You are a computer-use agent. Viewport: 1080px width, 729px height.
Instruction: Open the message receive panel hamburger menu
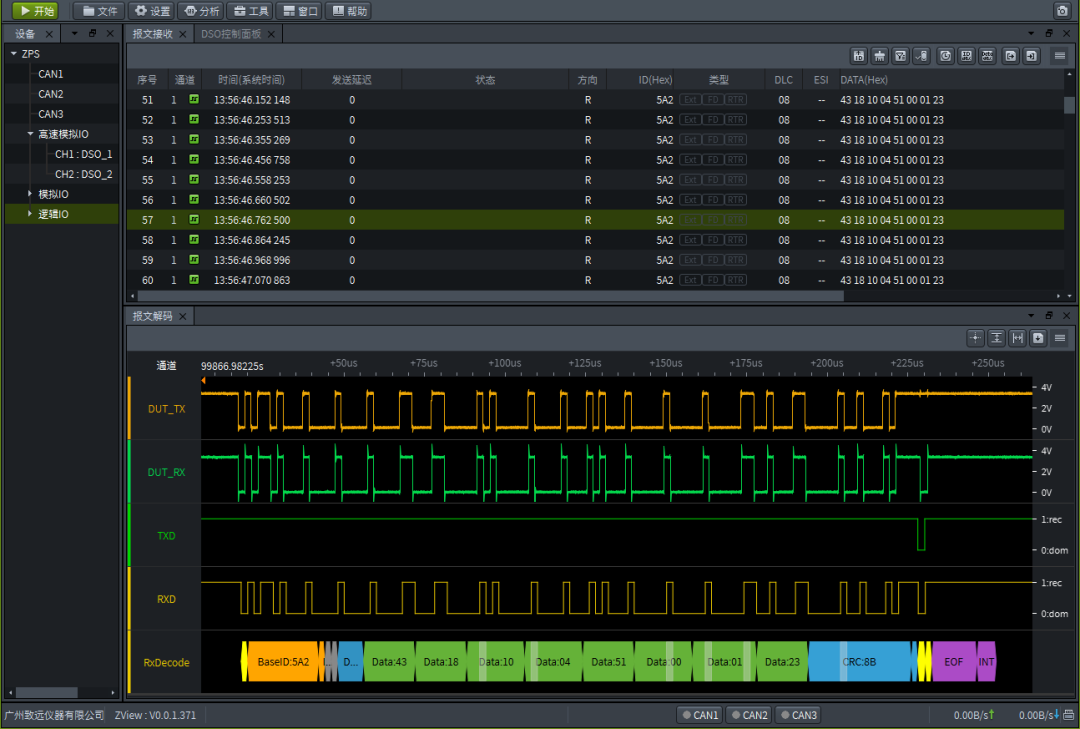1059,56
